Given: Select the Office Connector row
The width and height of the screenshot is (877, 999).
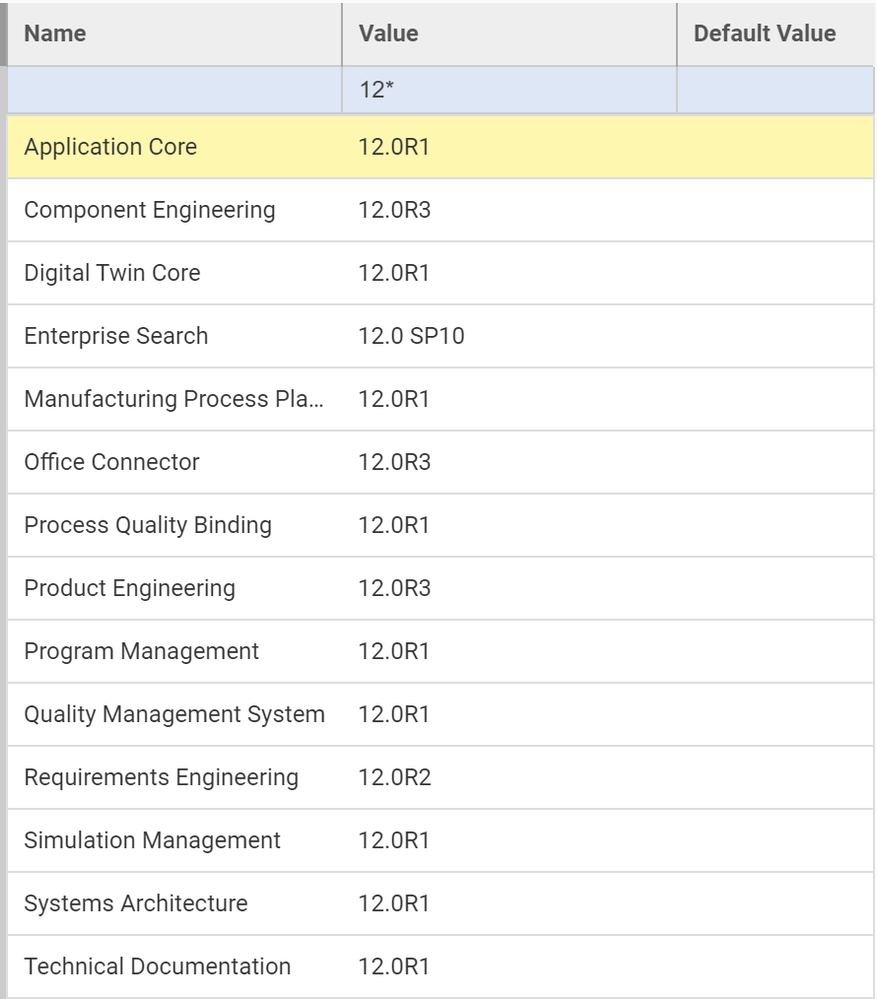Looking at the screenshot, I should tap(112, 462).
